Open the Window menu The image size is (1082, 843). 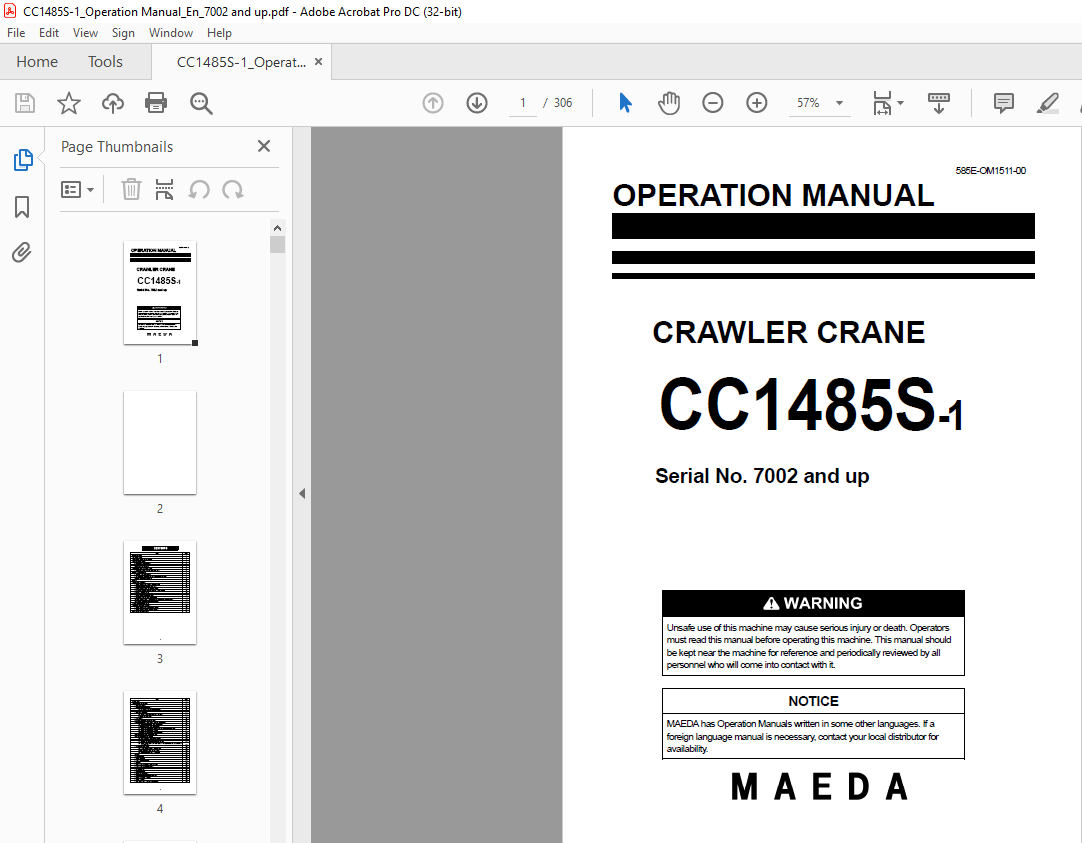pyautogui.click(x=170, y=32)
